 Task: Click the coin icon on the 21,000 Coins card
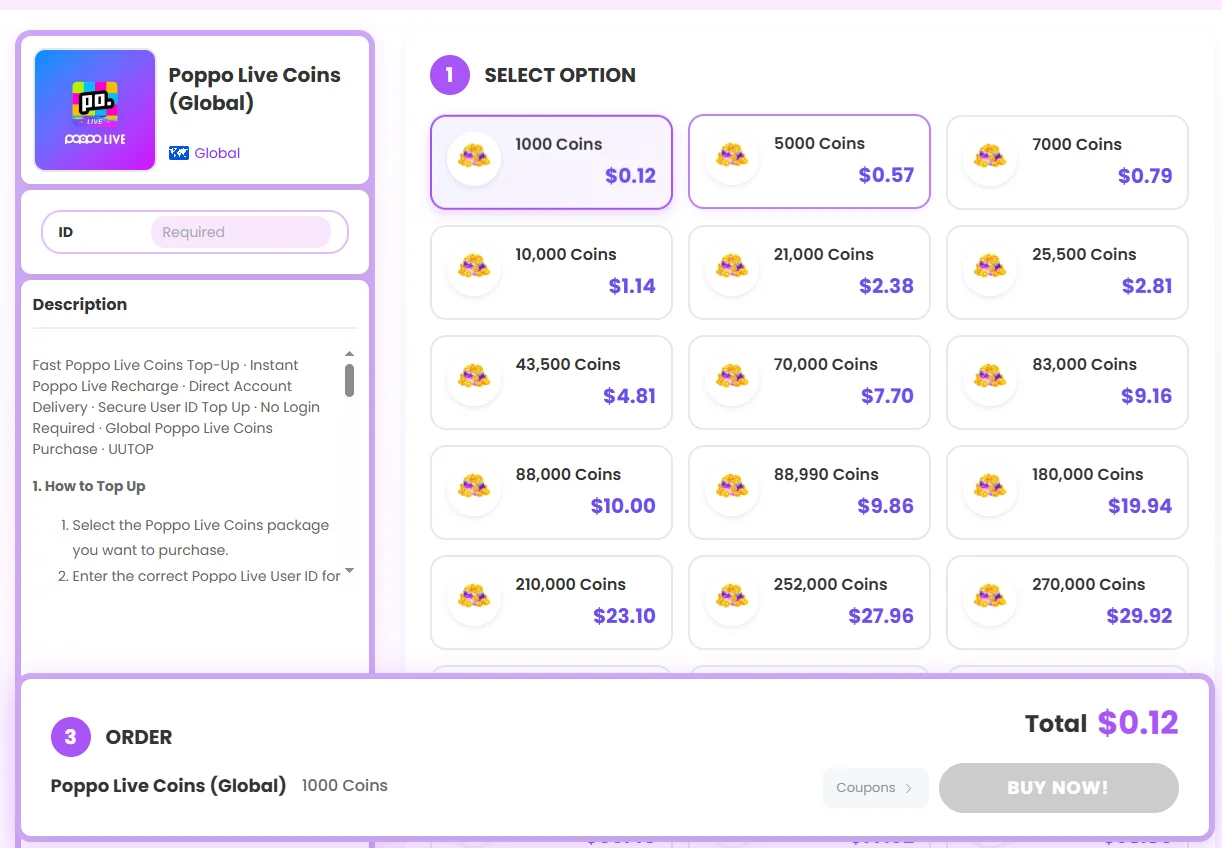click(x=732, y=268)
